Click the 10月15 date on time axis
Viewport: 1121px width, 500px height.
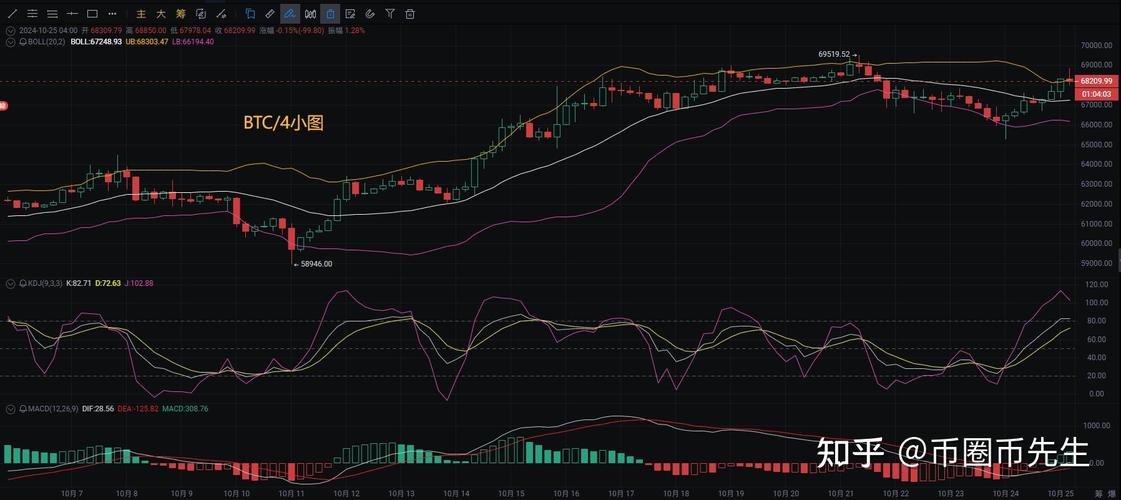tap(513, 494)
